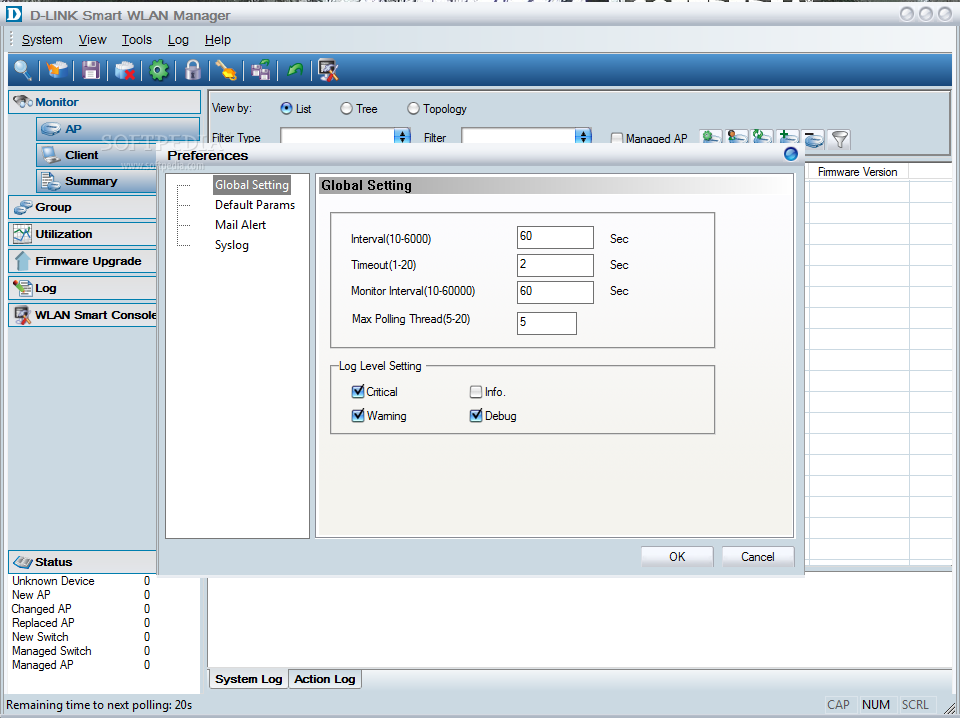Select Default Params in Preferences tree
The height and width of the screenshot is (718, 960).
pyautogui.click(x=255, y=205)
